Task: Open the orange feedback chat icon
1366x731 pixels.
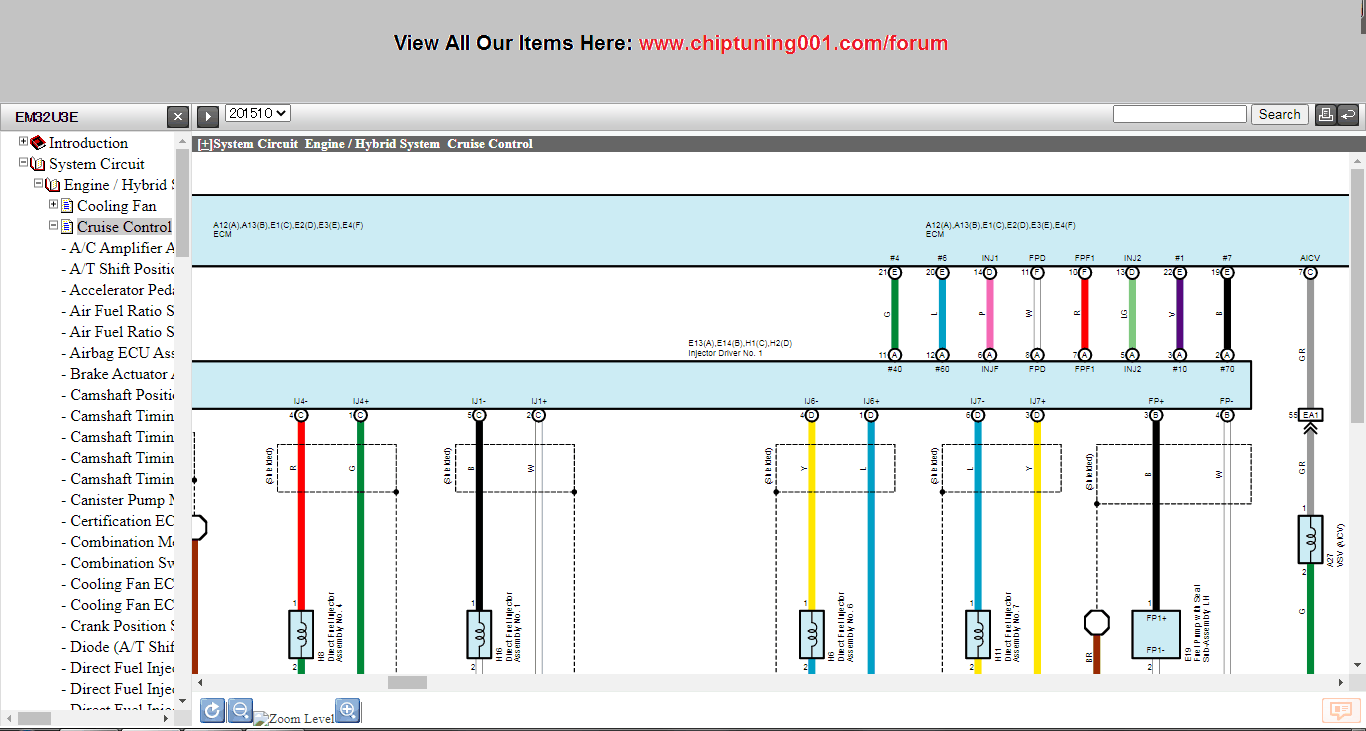Action: tap(1337, 710)
